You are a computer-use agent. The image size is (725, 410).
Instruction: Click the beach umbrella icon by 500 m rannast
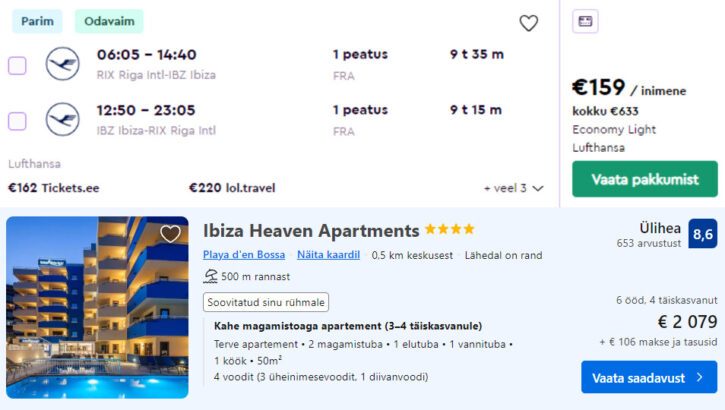(x=210, y=277)
